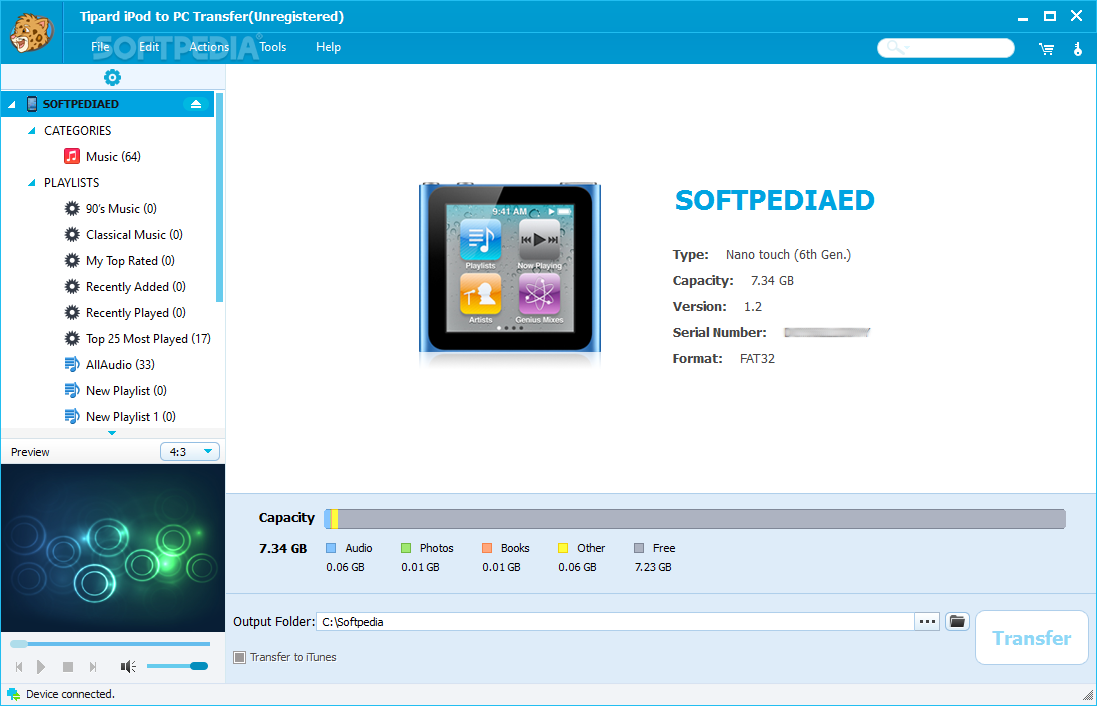Click the 'Device connected.' status text
Image resolution: width=1097 pixels, height=706 pixels.
70,694
